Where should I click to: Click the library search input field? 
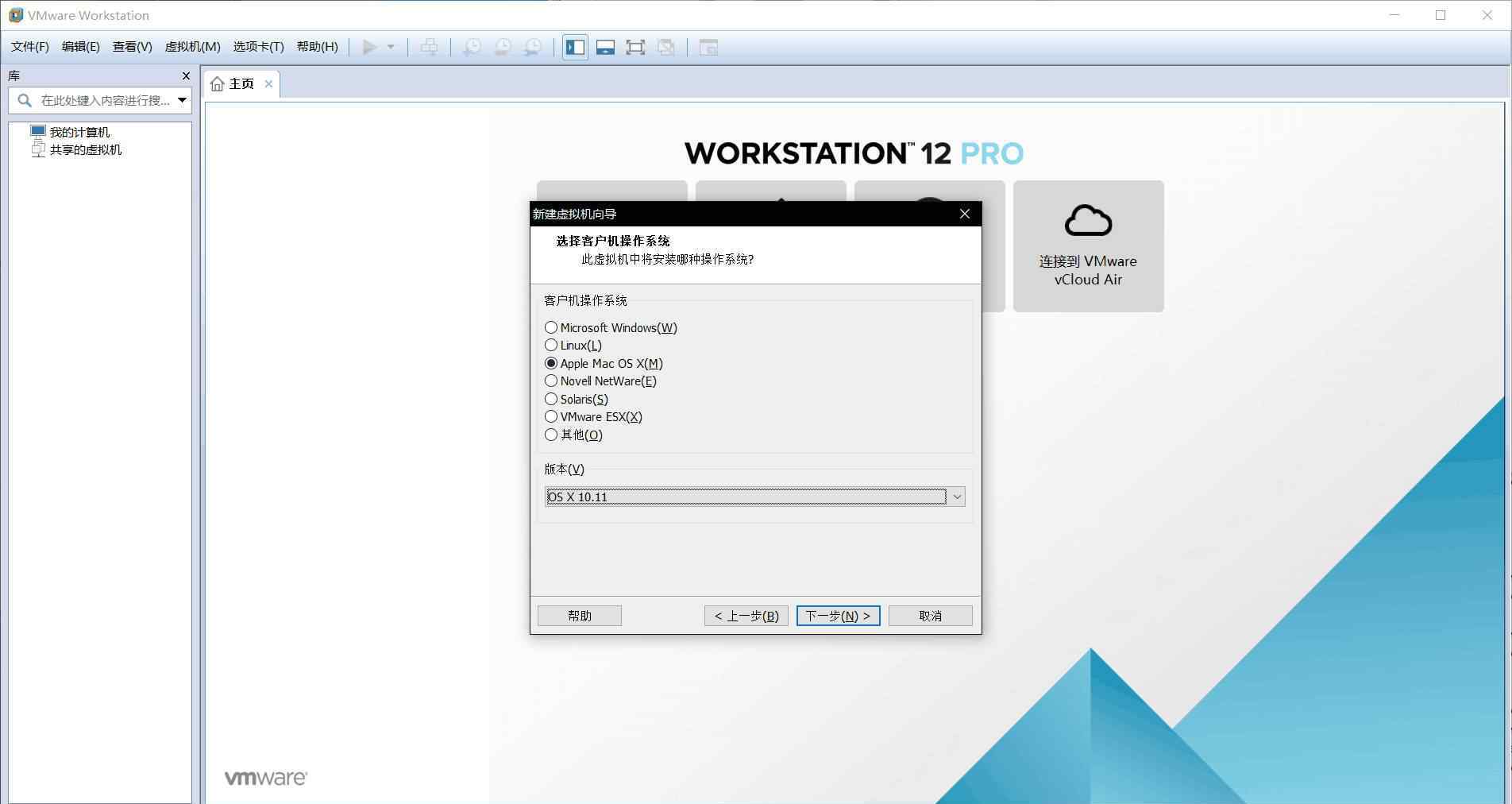coord(105,101)
